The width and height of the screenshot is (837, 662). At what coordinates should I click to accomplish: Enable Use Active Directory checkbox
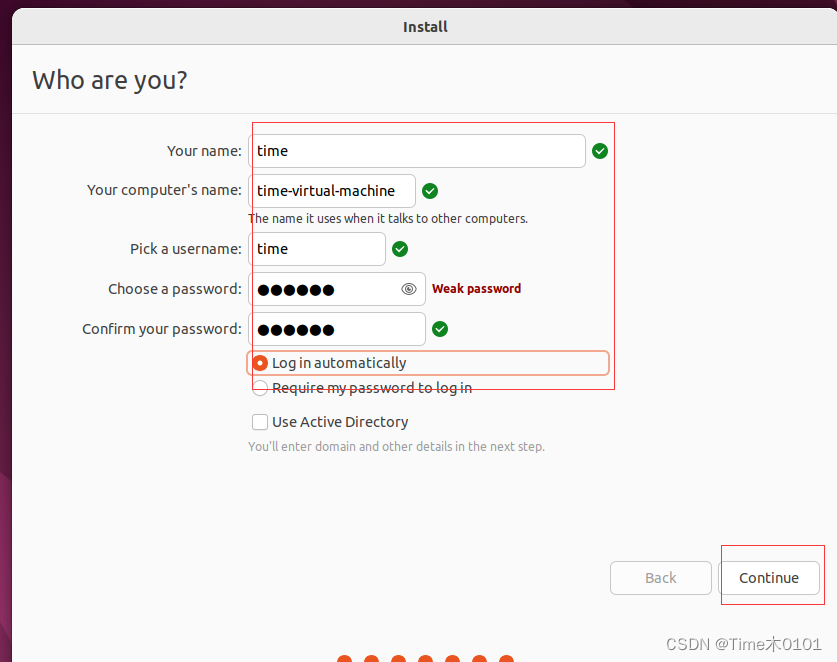pyautogui.click(x=260, y=422)
